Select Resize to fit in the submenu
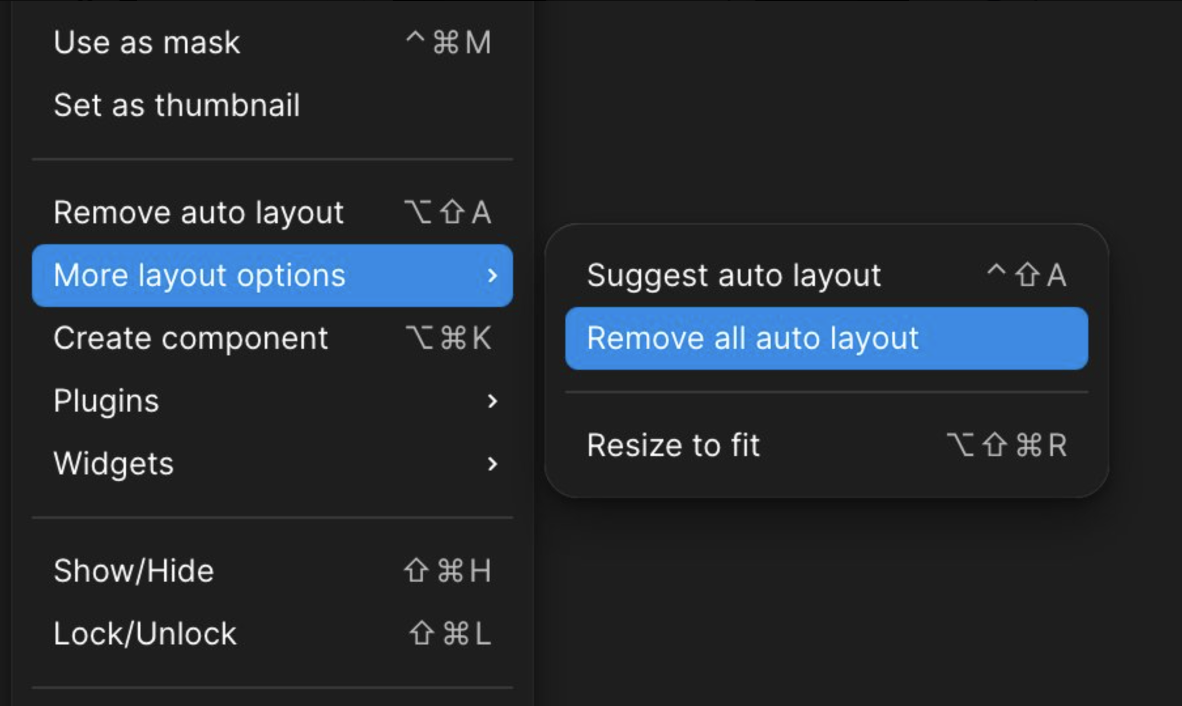 point(673,445)
